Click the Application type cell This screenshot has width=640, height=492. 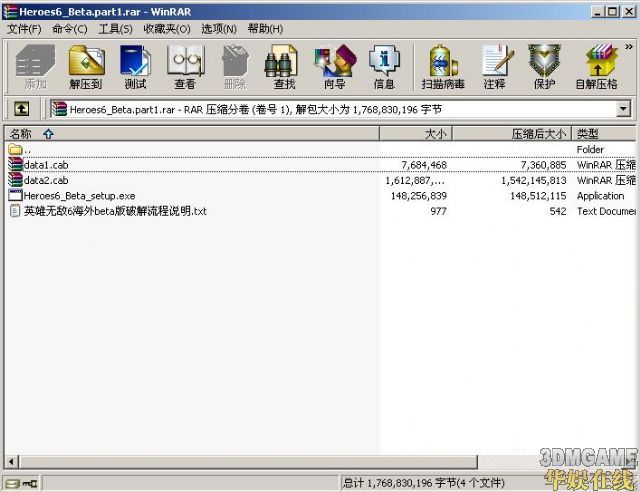[600, 196]
